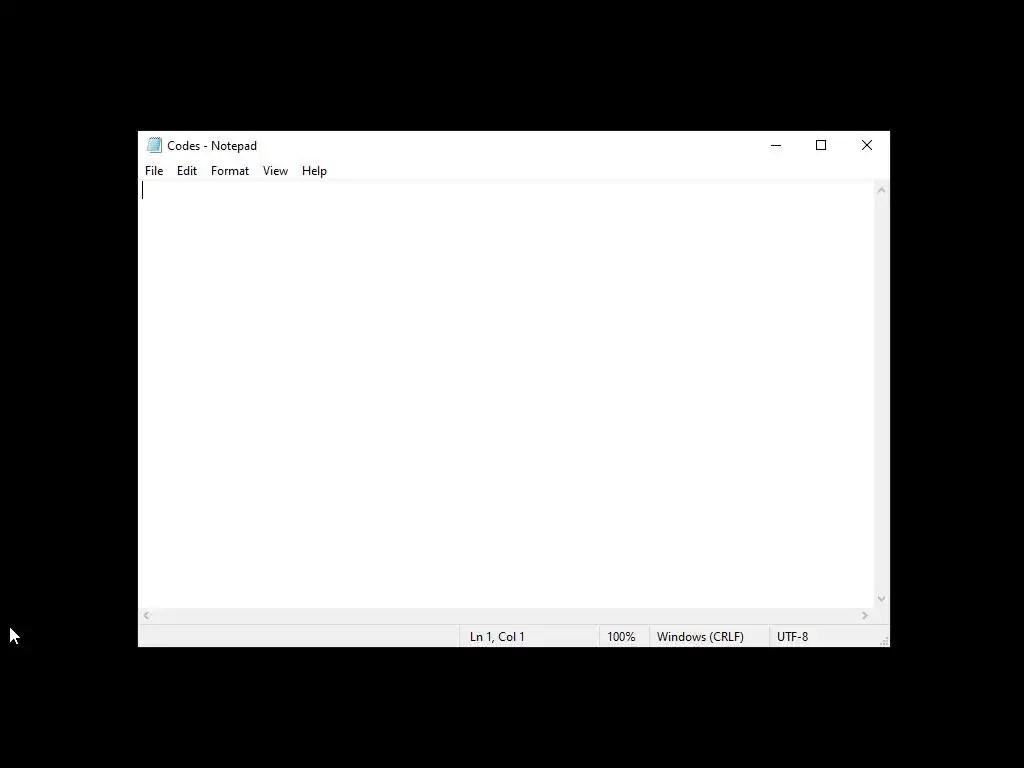Click the Windows (CRLF) line ending indicator
1024x768 pixels.
coord(700,637)
